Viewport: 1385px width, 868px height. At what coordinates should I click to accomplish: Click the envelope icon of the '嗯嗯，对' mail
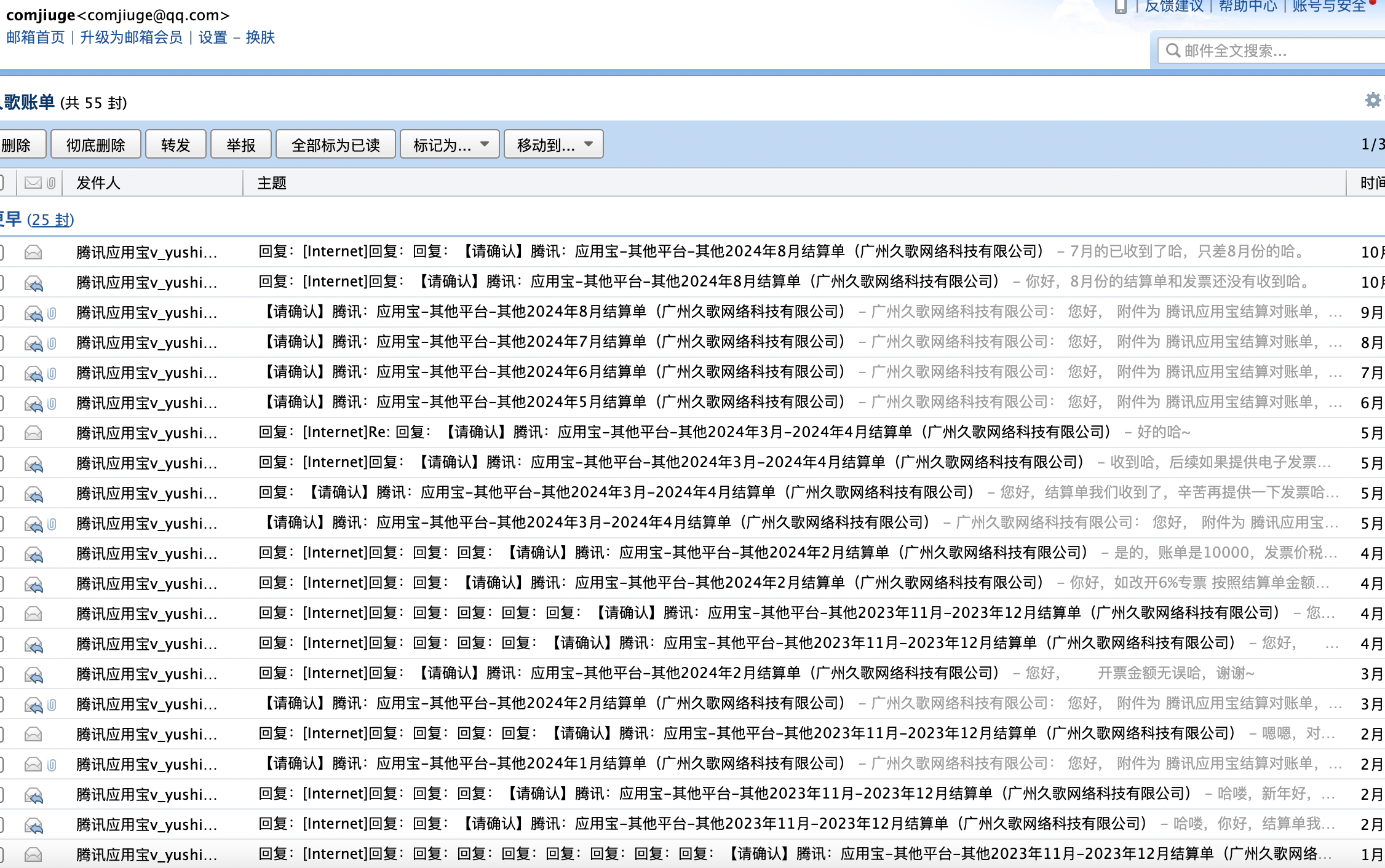coord(33,734)
